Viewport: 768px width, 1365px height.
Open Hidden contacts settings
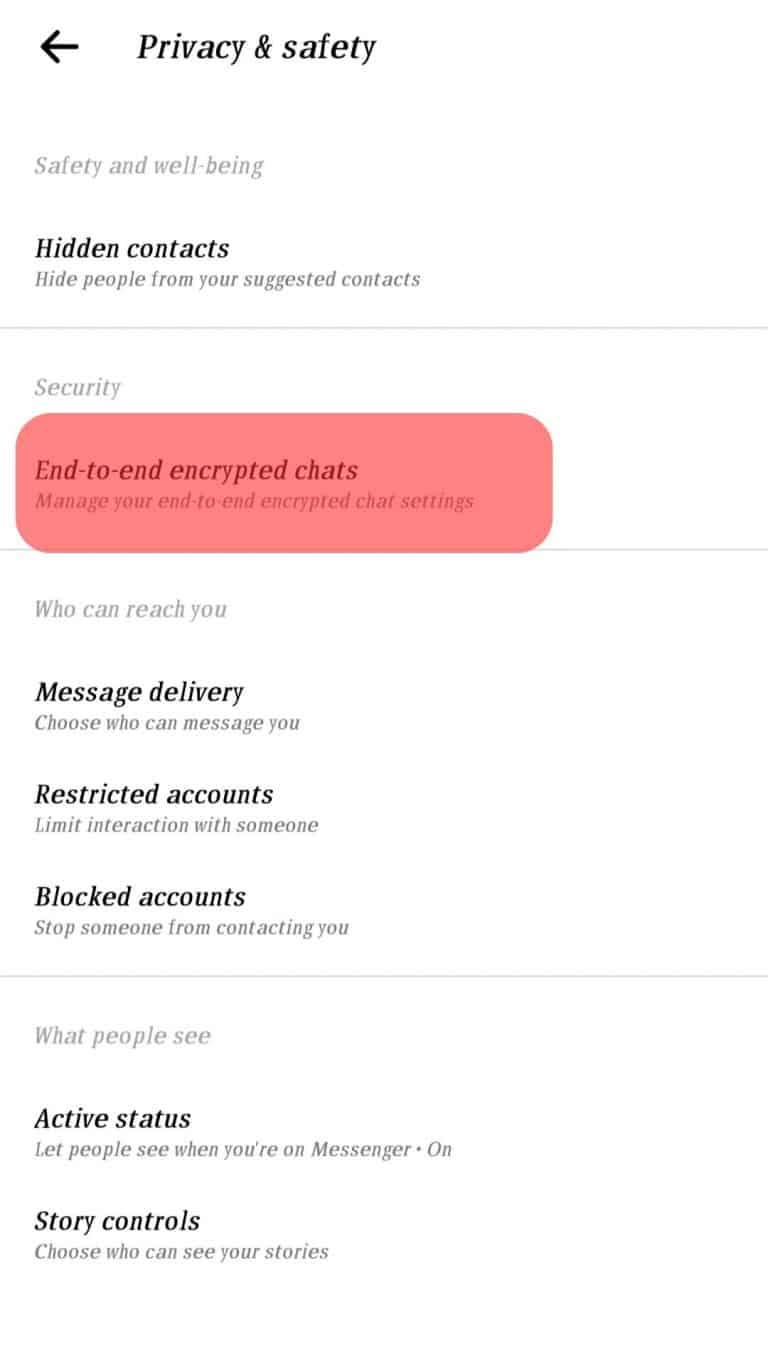click(132, 249)
